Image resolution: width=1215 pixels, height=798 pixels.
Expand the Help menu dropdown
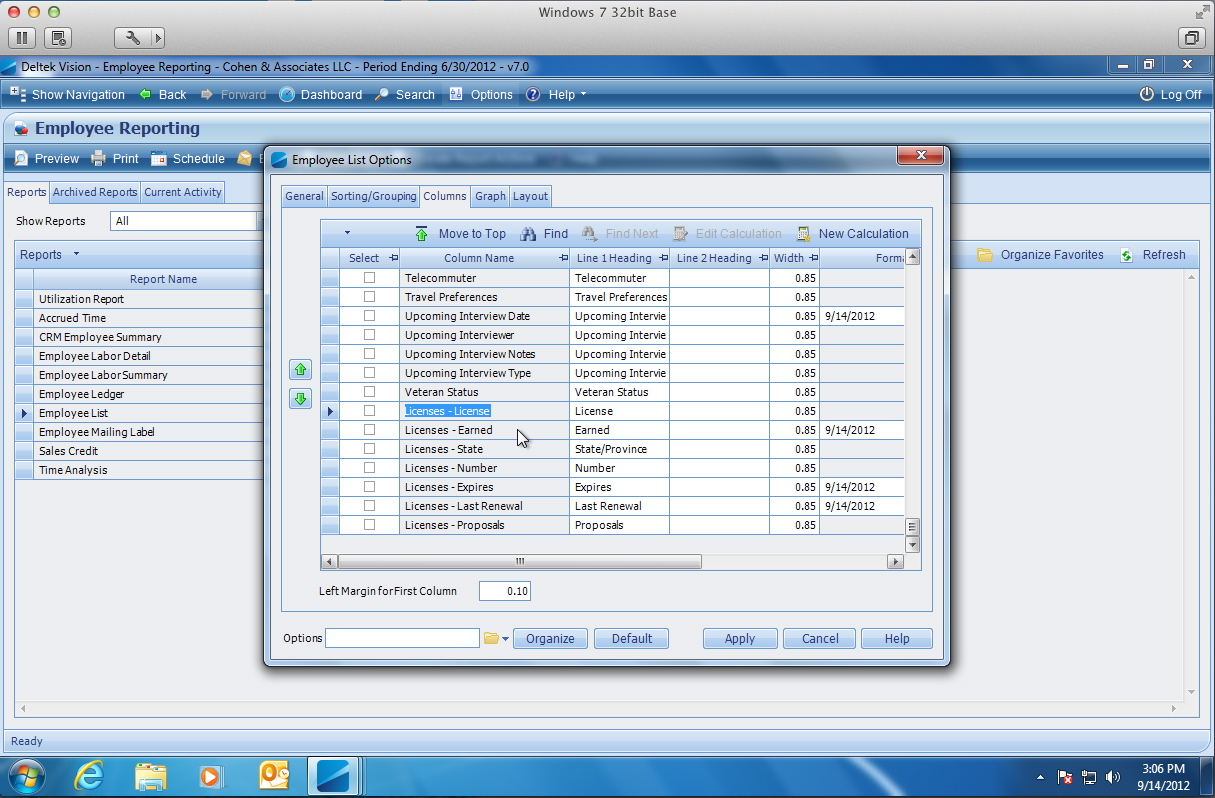pos(583,95)
